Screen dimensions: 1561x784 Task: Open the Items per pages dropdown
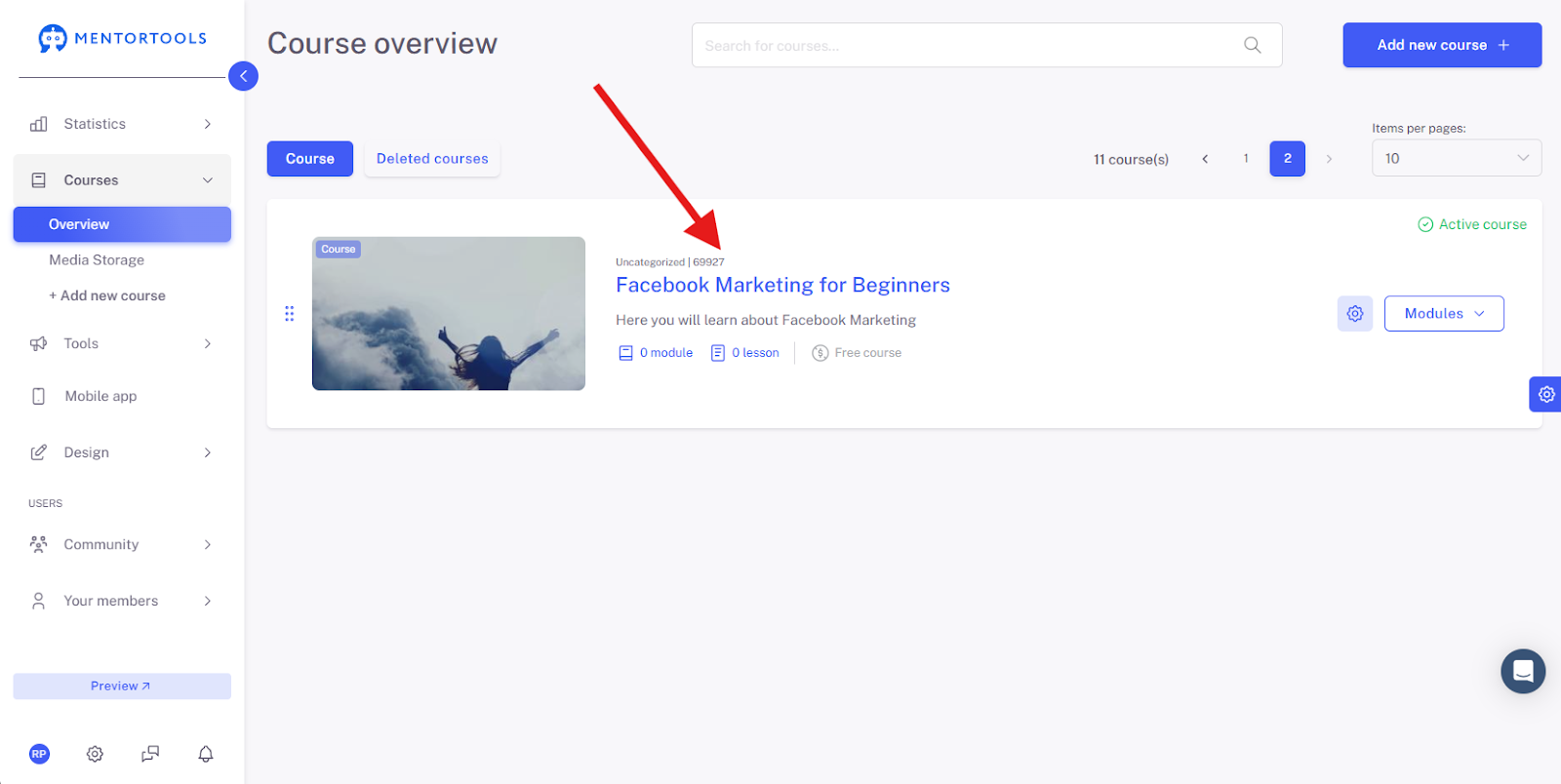(1457, 158)
